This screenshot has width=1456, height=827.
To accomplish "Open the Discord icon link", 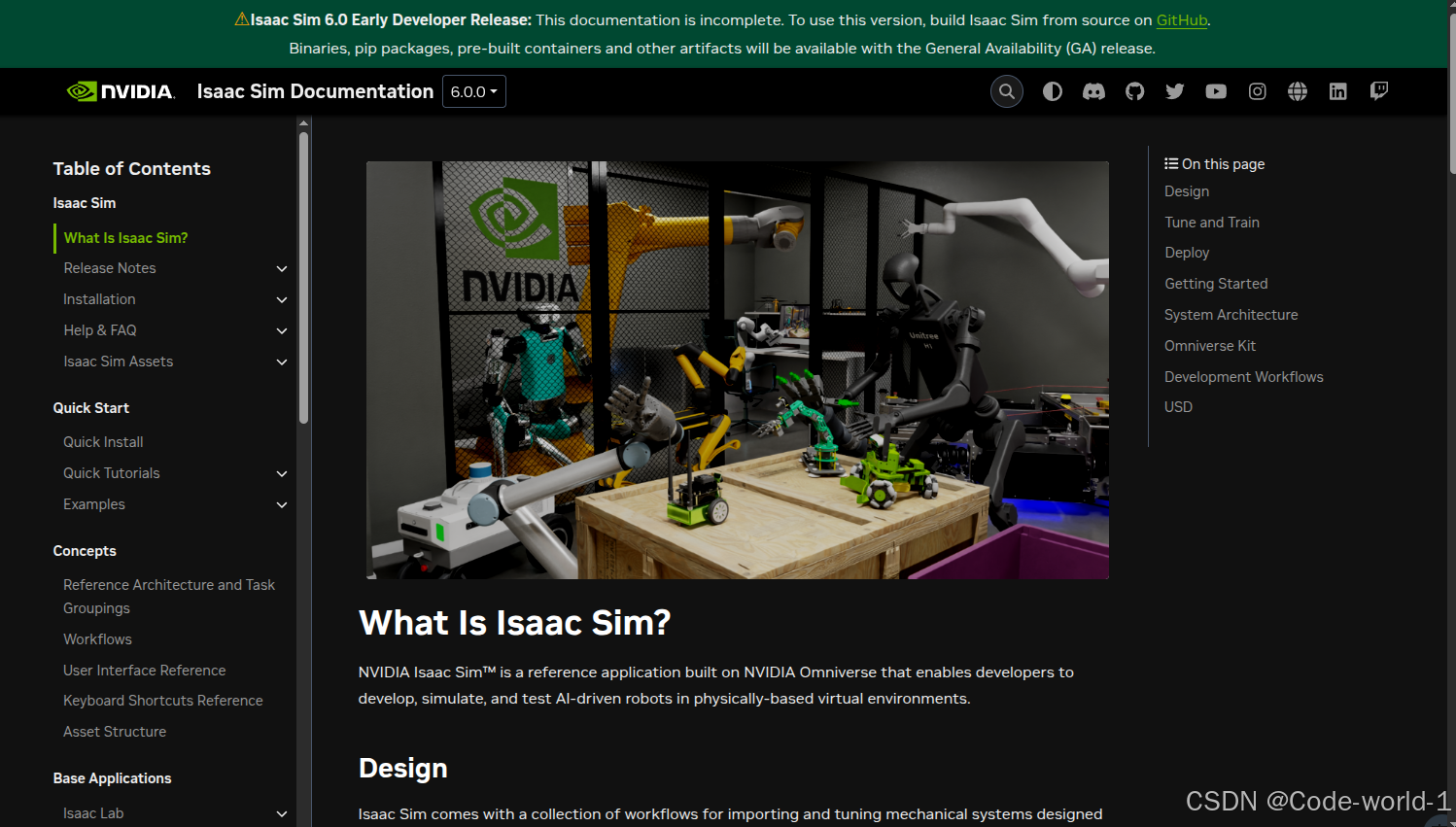I will point(1093,91).
